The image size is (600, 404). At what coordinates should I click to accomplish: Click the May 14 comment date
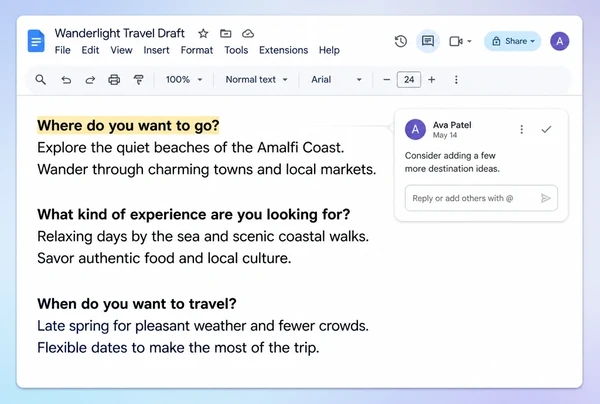pyautogui.click(x=445, y=135)
